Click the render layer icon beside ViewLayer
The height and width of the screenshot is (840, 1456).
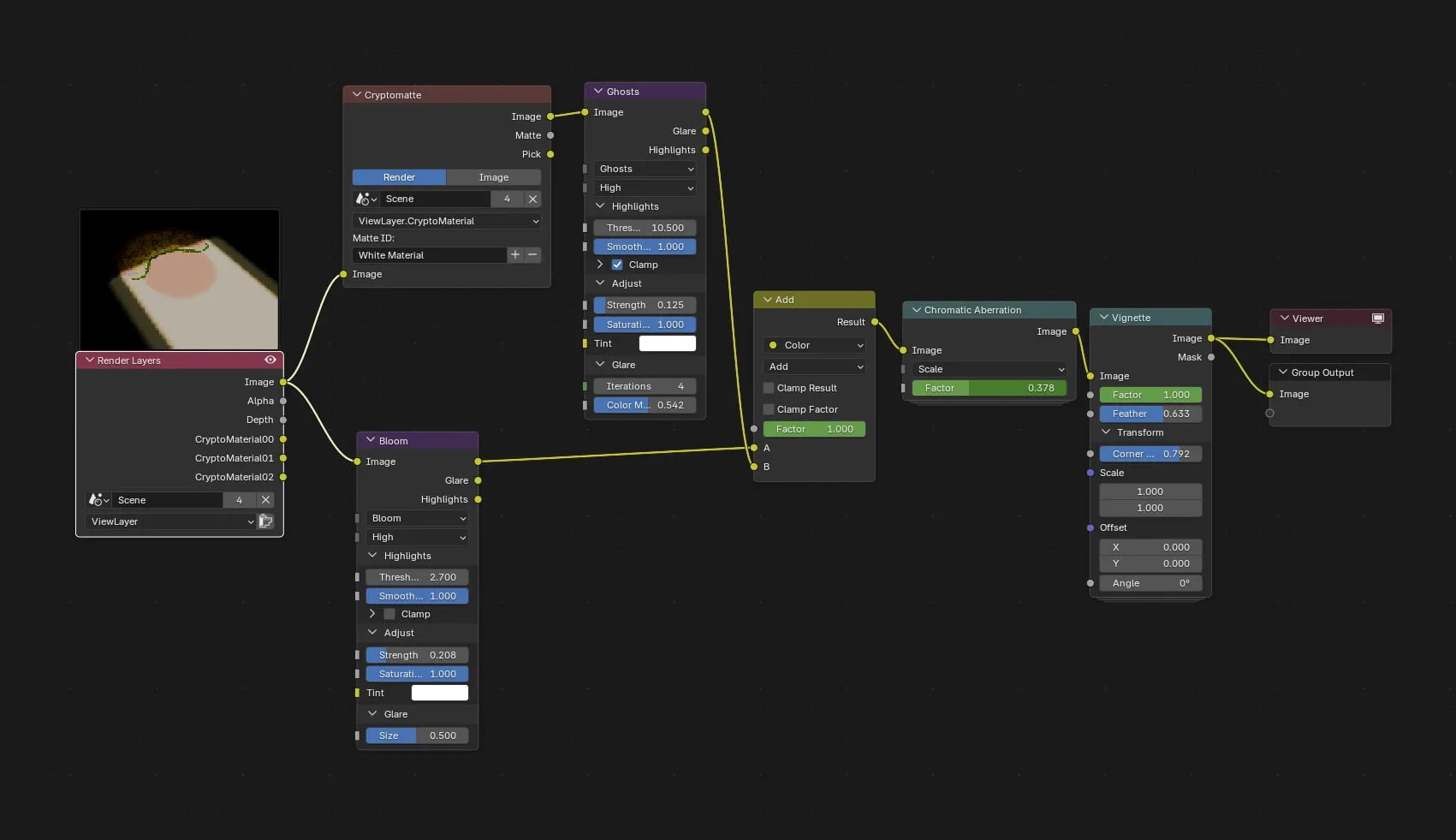pyautogui.click(x=266, y=521)
